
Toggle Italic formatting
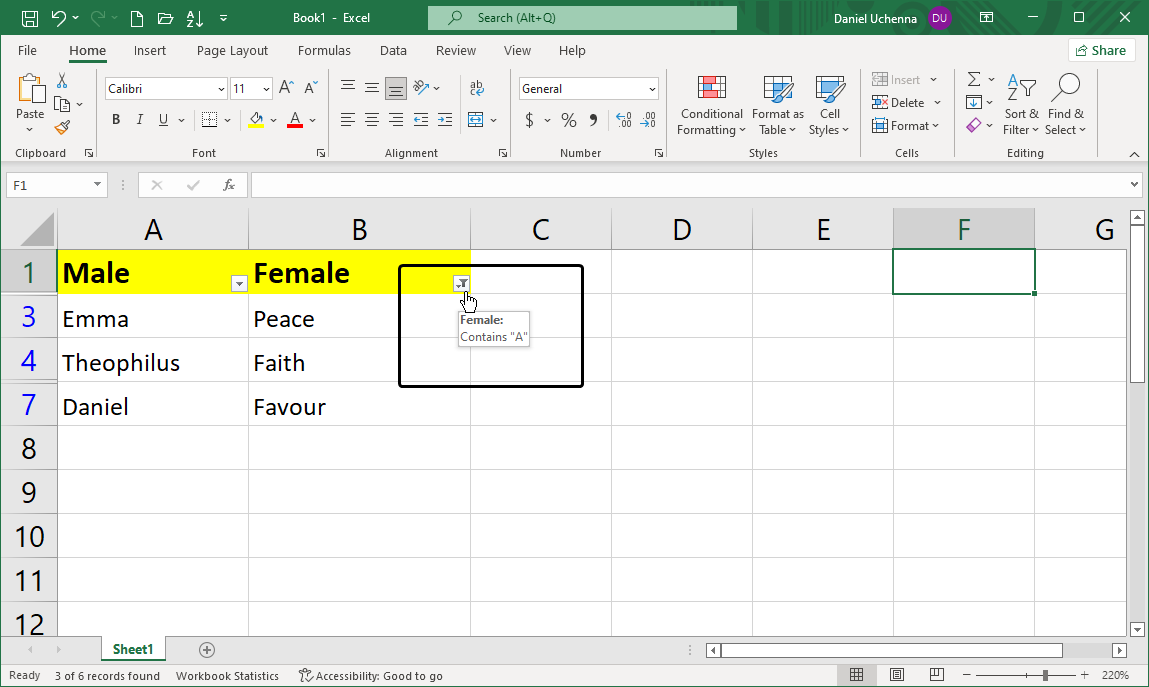(x=140, y=120)
